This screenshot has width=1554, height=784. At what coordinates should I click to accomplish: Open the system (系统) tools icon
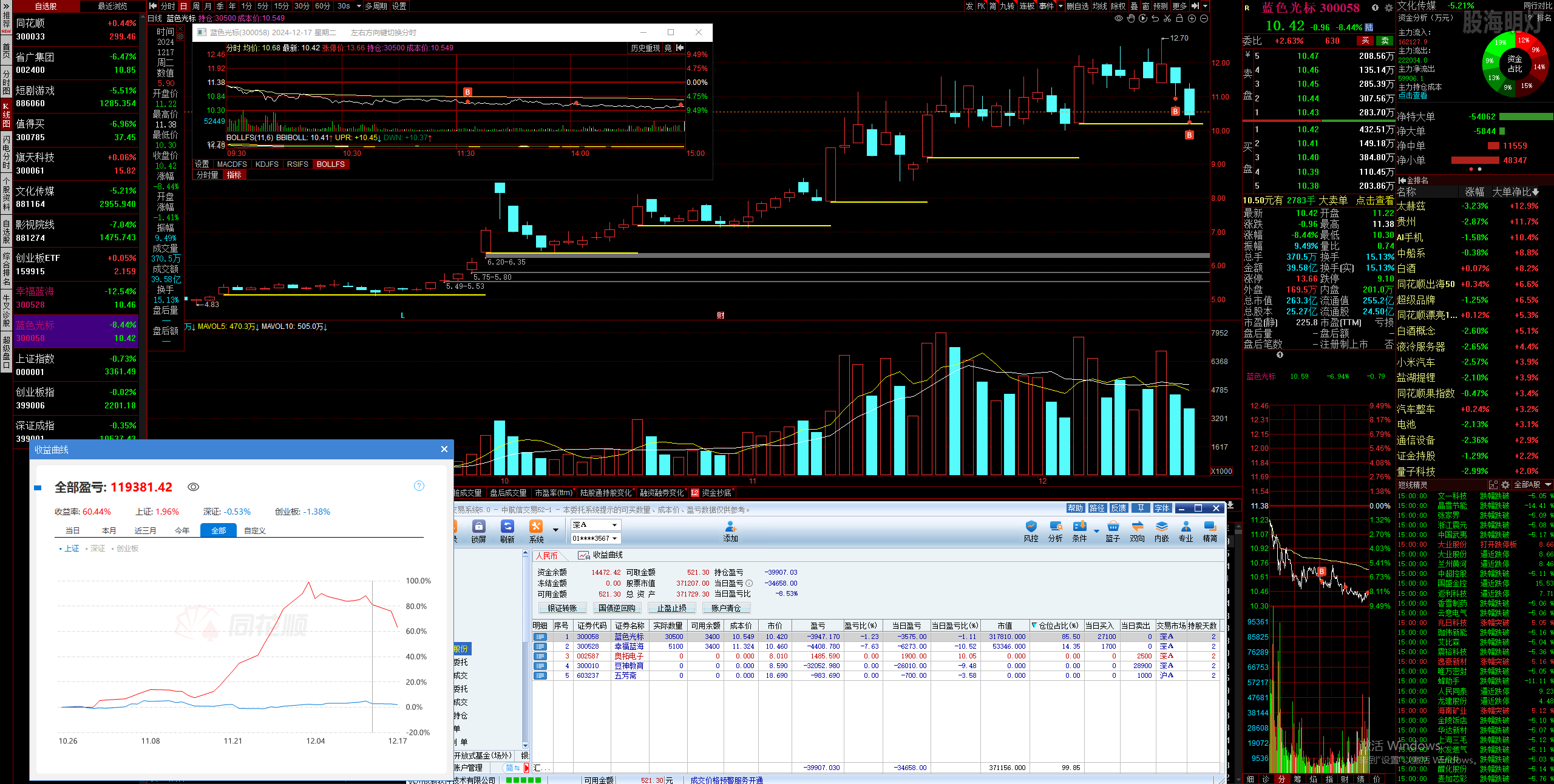coord(536,530)
